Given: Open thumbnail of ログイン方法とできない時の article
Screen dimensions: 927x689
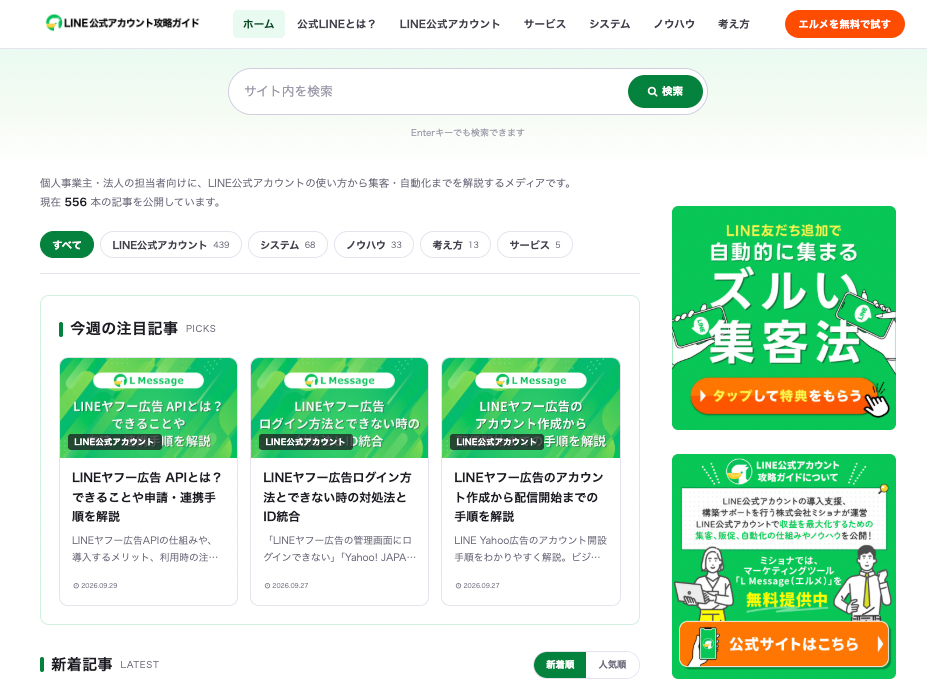Looking at the screenshot, I should pos(339,408).
